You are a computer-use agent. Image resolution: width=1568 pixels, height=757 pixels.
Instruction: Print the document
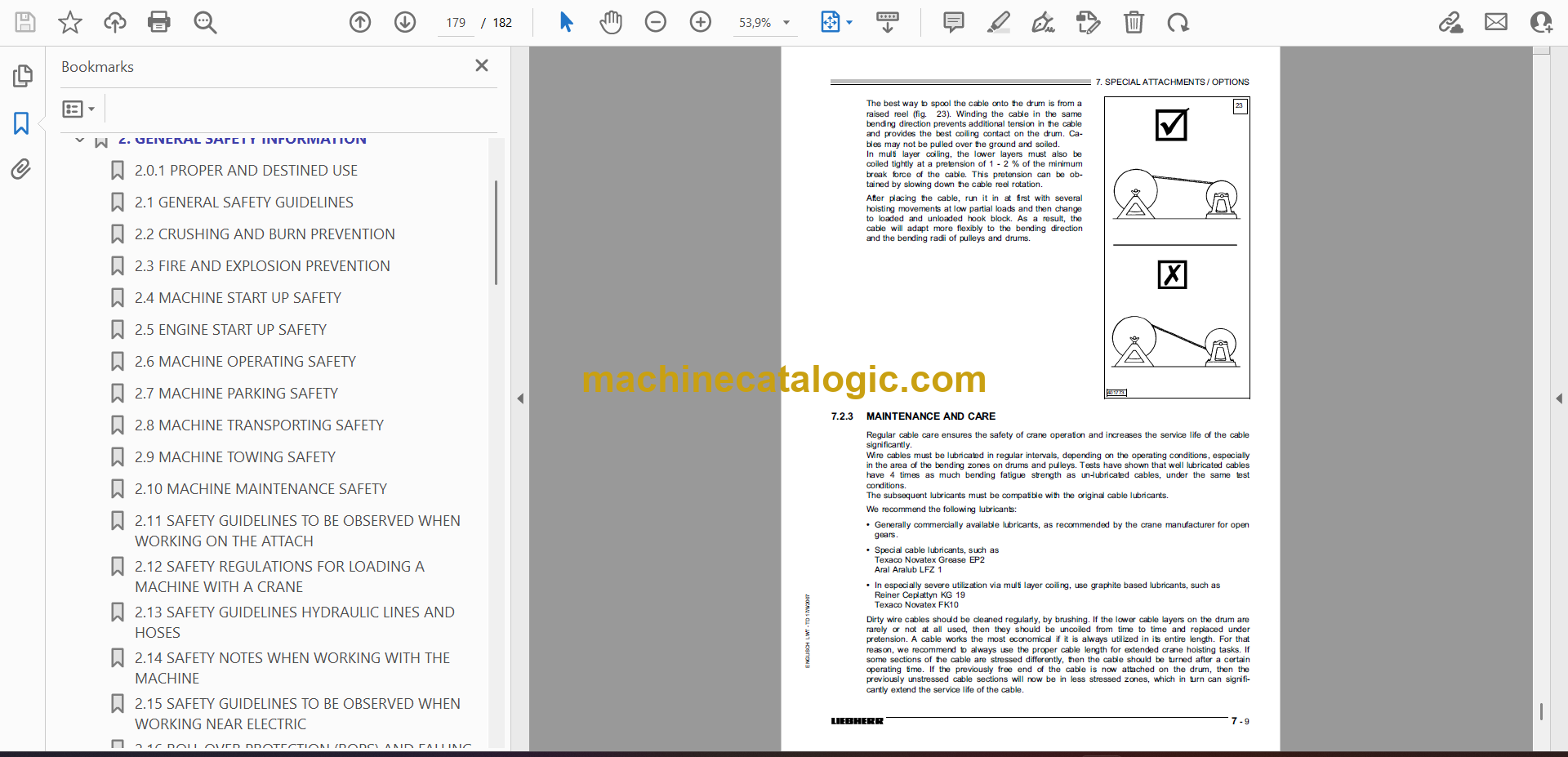[159, 22]
